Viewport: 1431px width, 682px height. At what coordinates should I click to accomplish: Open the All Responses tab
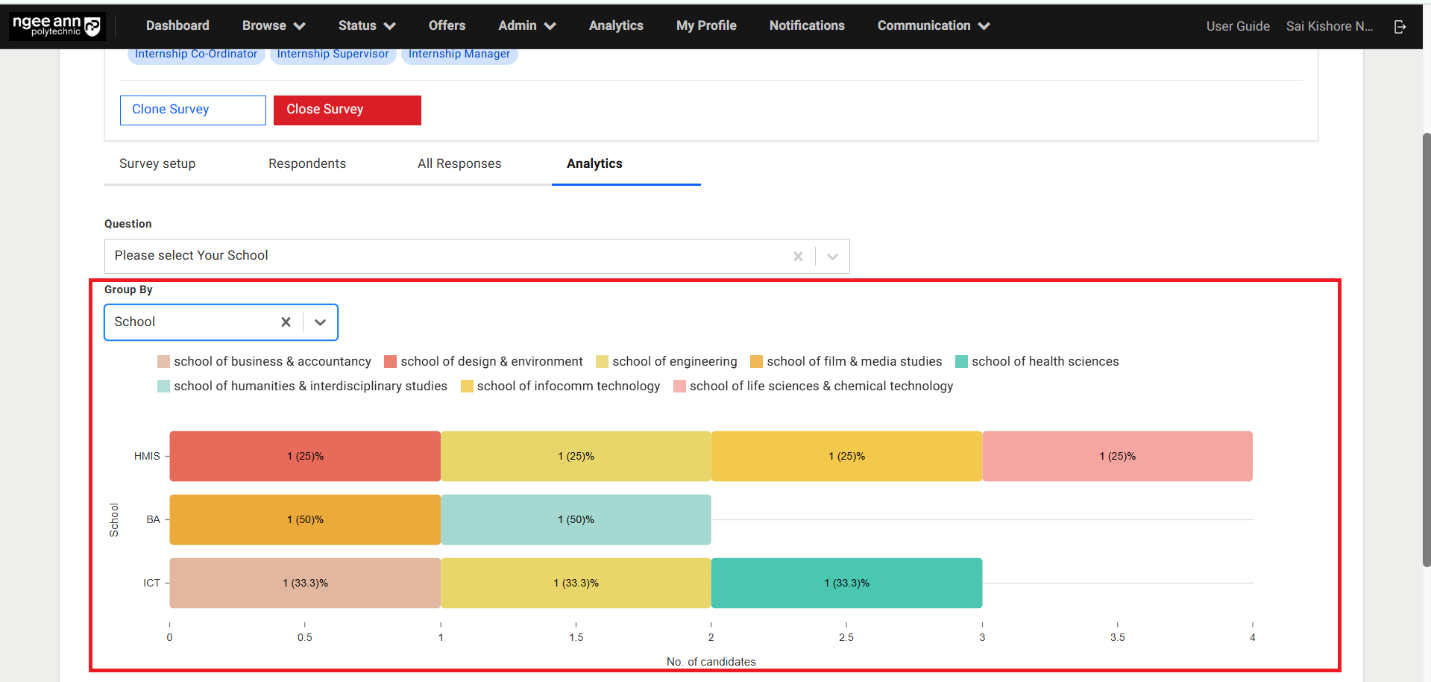pos(459,164)
